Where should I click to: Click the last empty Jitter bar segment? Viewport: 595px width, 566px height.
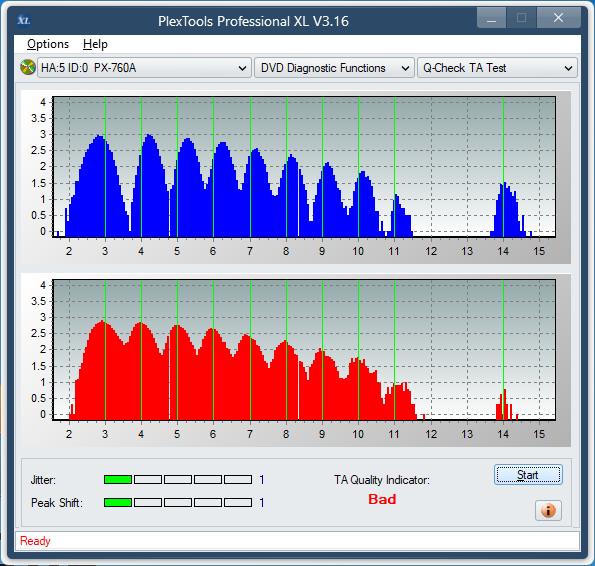pos(238,480)
